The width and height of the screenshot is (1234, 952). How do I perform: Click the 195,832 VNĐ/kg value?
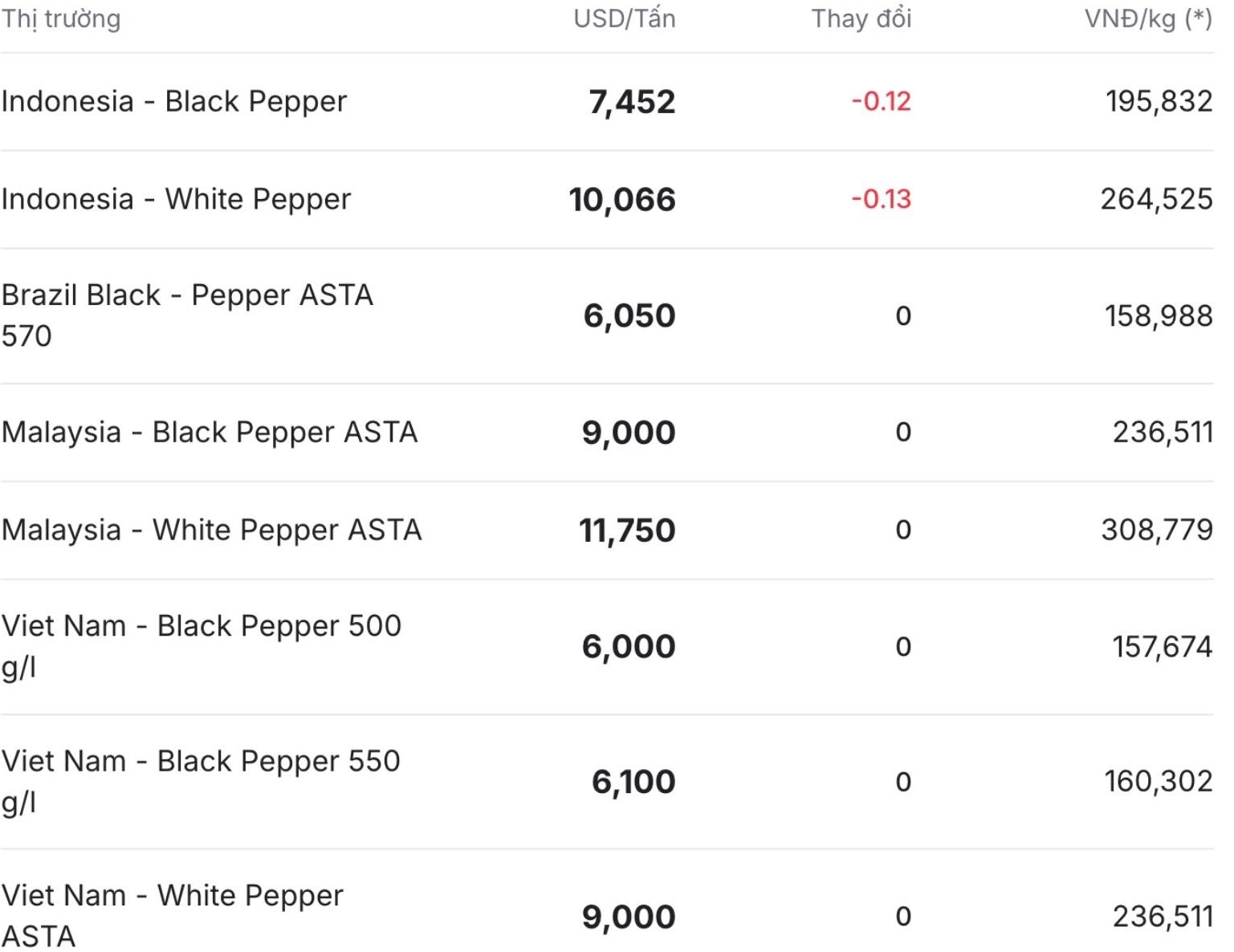[x=1159, y=101]
